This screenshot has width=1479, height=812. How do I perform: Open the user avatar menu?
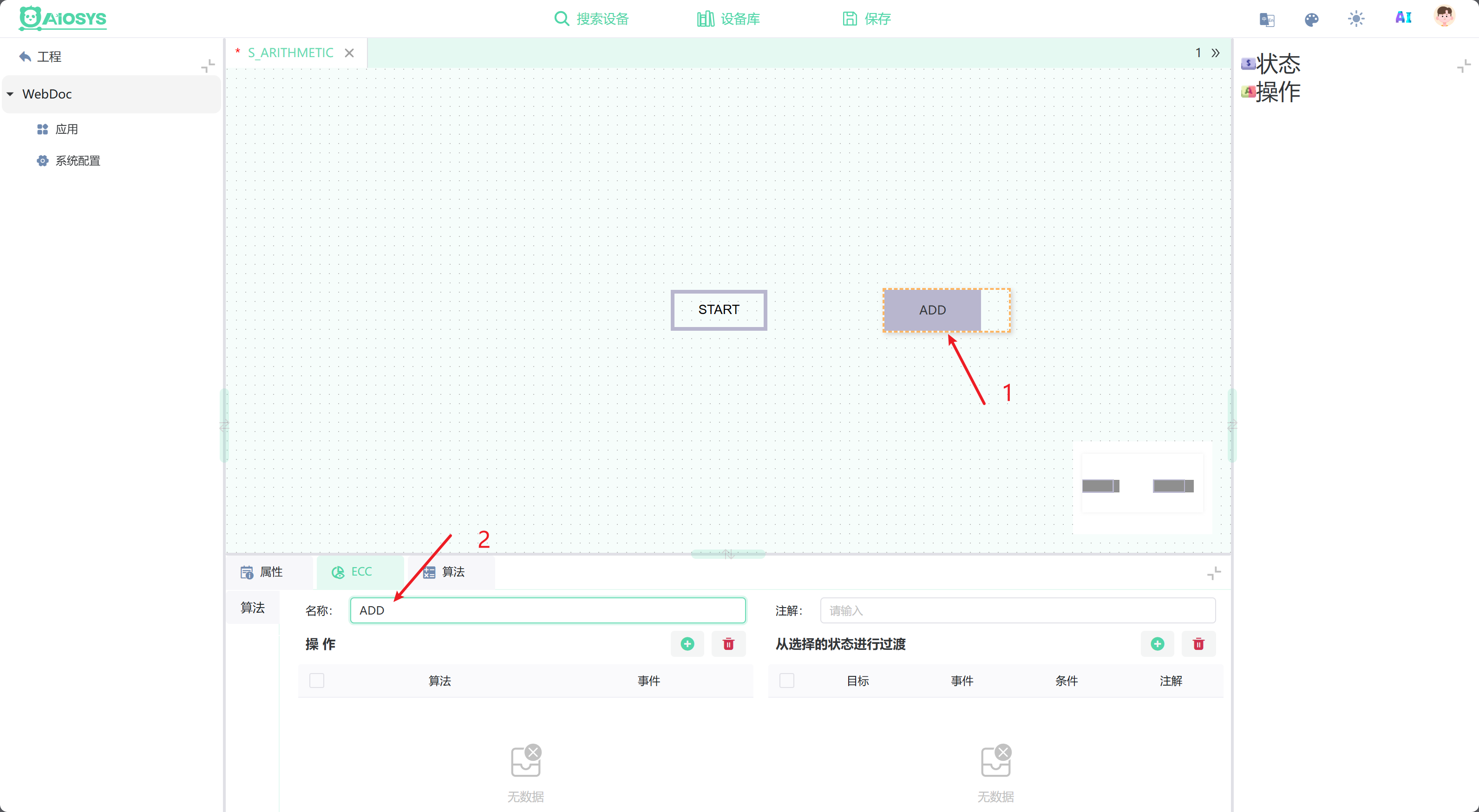click(1444, 16)
